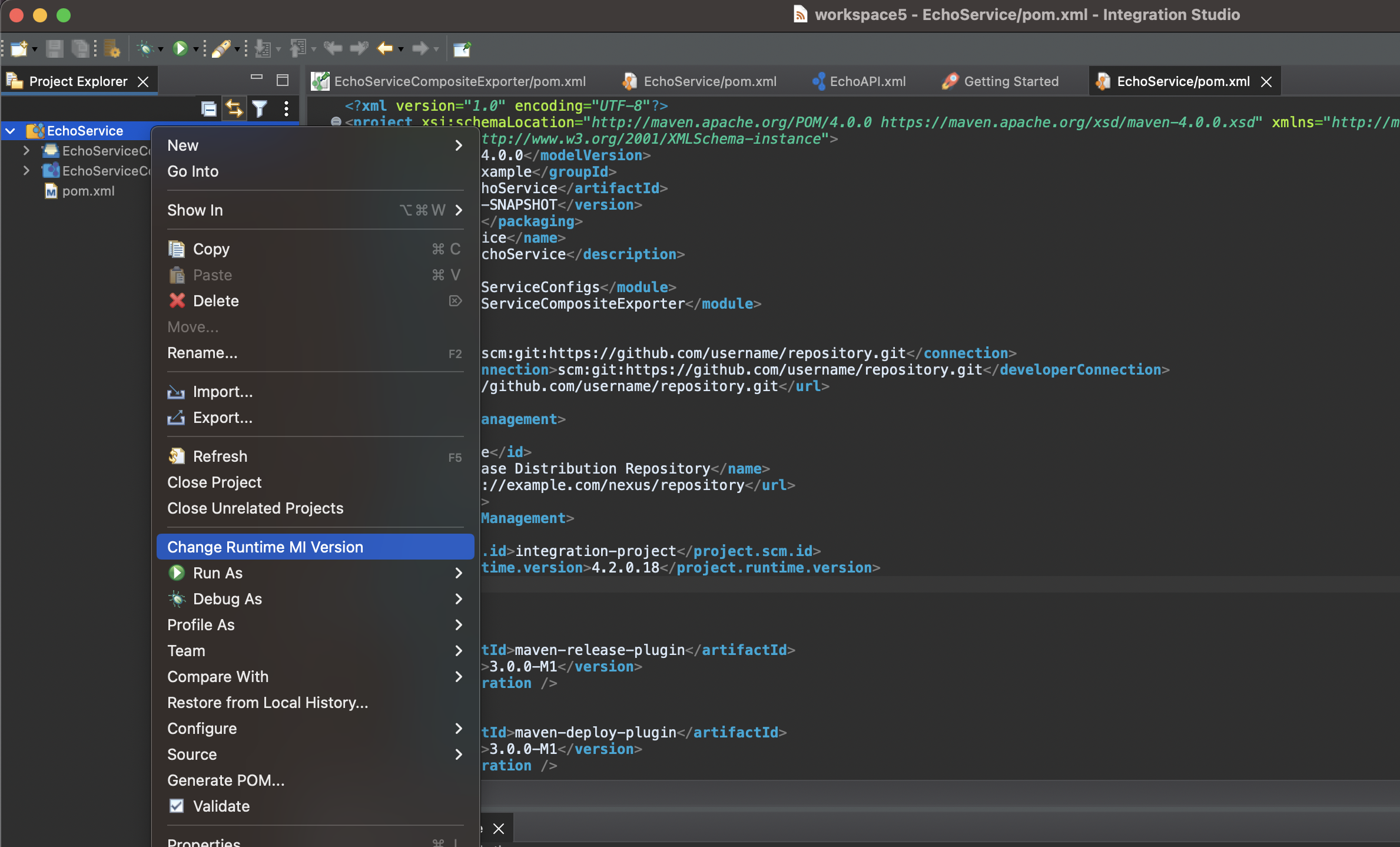The width and height of the screenshot is (1400, 847).
Task: Choose Close Unrelated Projects
Action: coord(315,508)
